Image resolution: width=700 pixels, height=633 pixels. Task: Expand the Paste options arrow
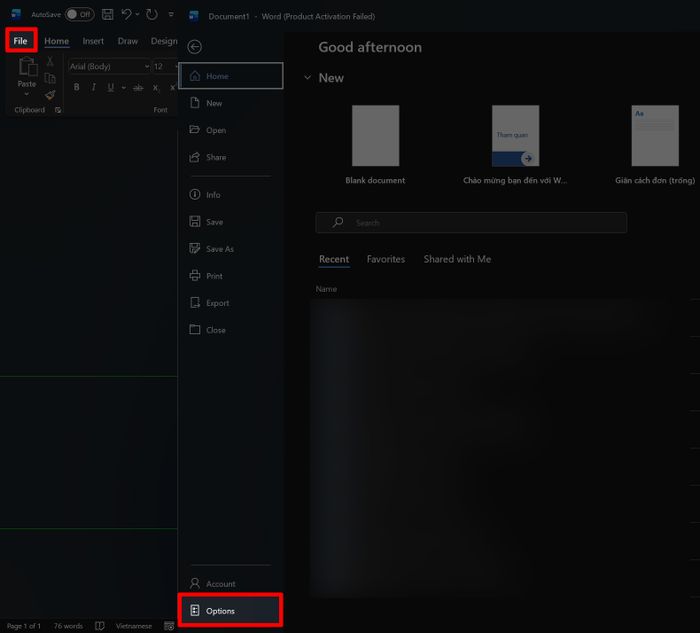tap(27, 94)
